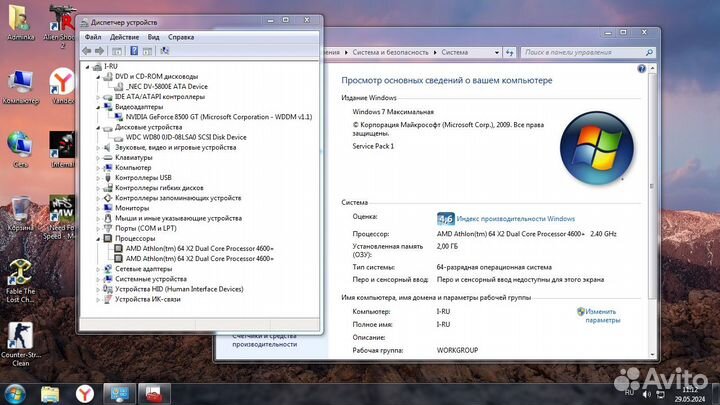The height and width of the screenshot is (405, 720).
Task: Click the Scan for hardware changes toolbar icon
Action: pos(164,51)
